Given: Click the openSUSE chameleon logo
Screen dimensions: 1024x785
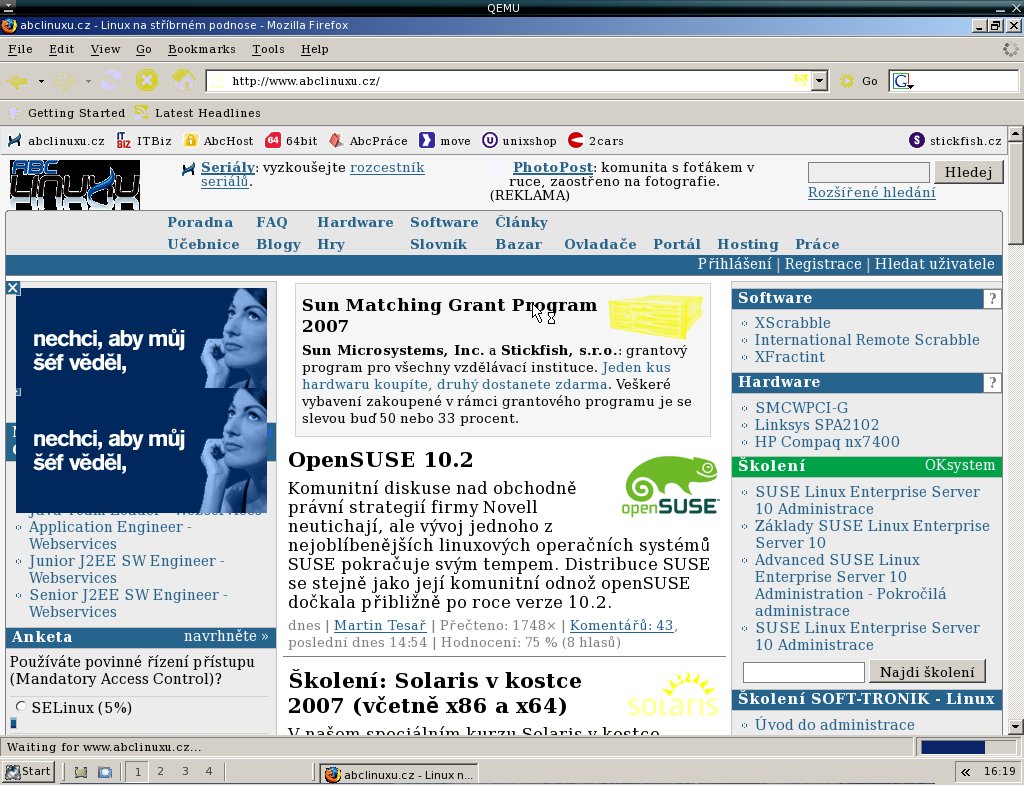Looking at the screenshot, I should (x=669, y=486).
